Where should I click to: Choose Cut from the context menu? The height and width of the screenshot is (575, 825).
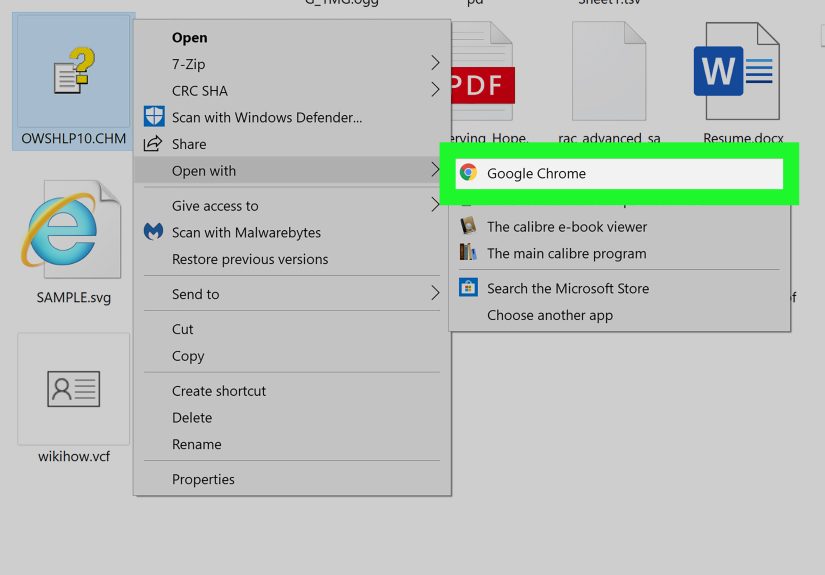point(293,329)
